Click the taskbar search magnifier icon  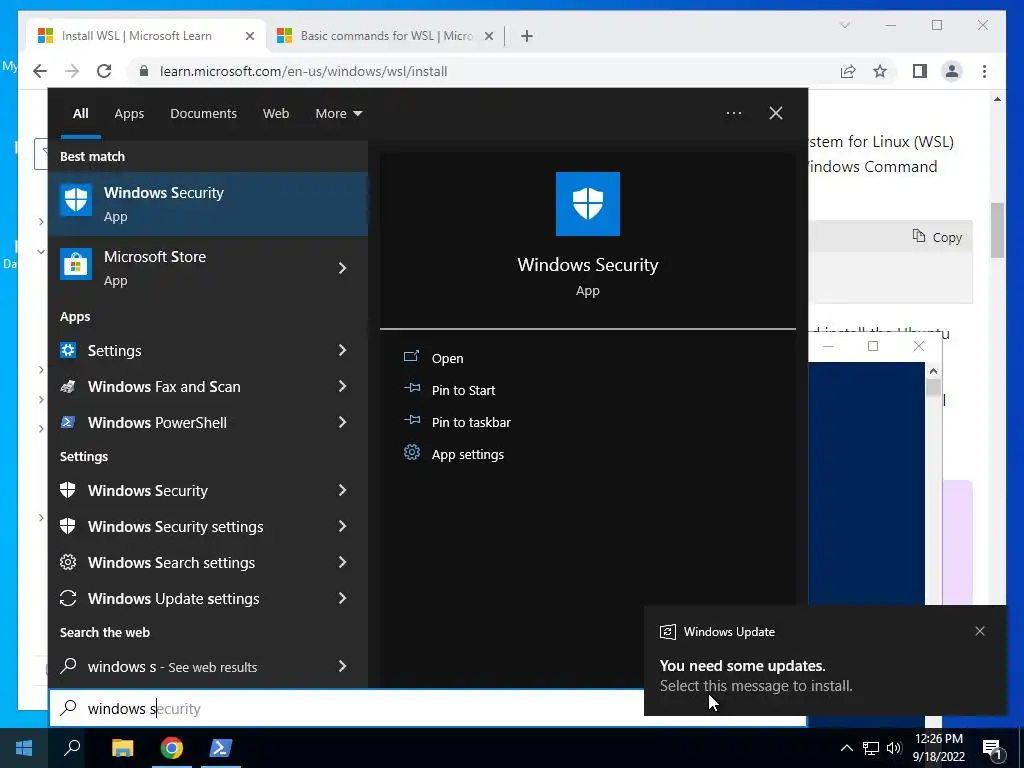click(x=72, y=748)
